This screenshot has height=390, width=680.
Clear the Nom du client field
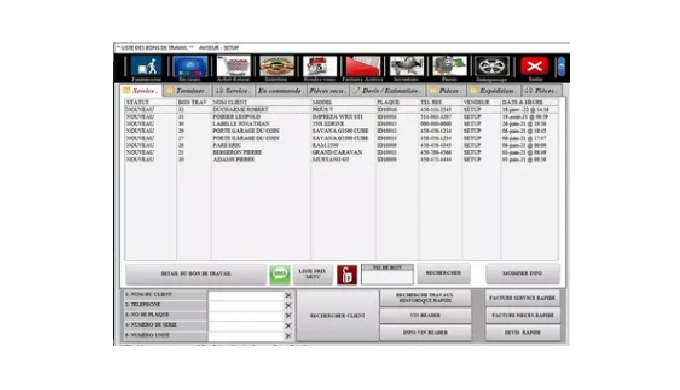pyautogui.click(x=288, y=295)
